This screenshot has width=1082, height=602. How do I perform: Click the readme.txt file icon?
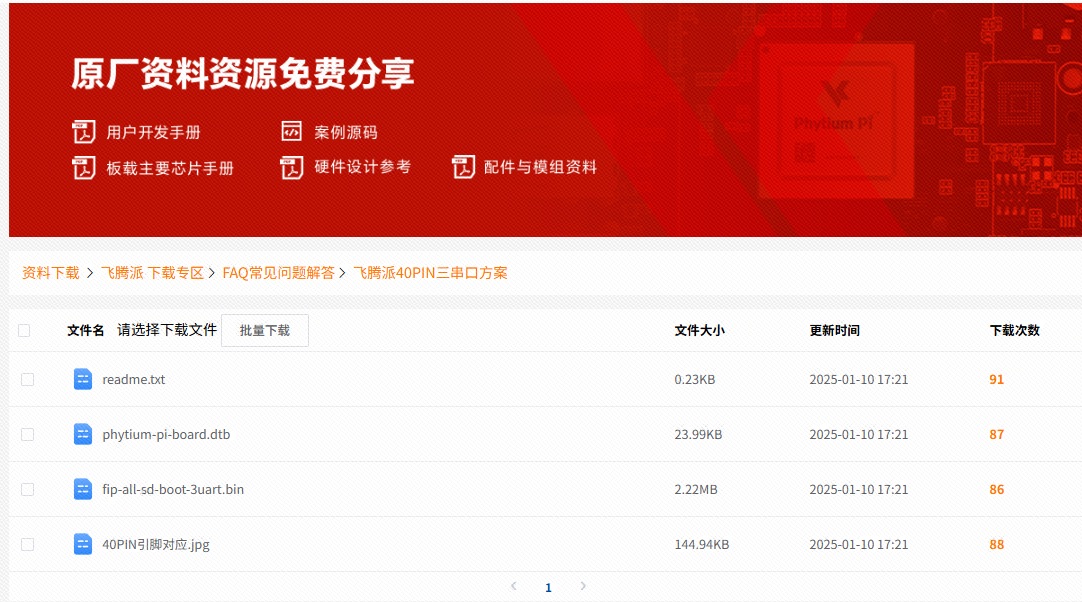83,379
